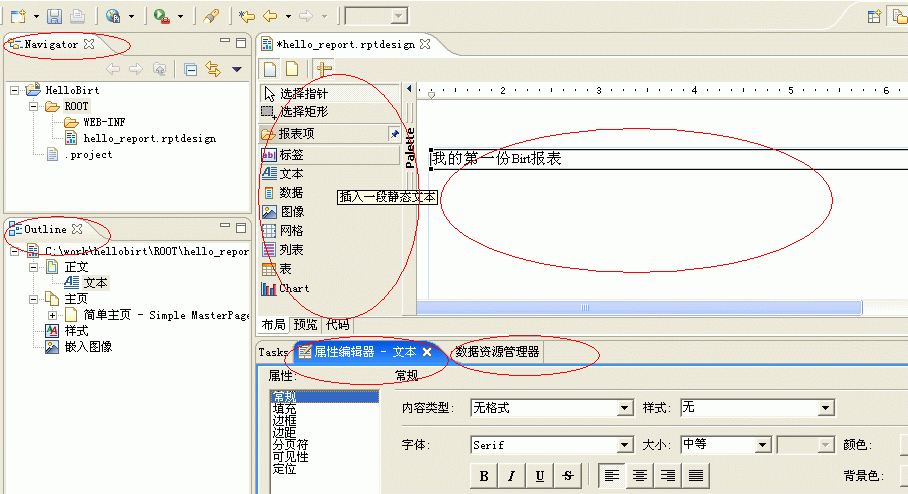Collapse the HelloBirt project node
Image resolution: width=908 pixels, height=494 pixels.
point(15,90)
